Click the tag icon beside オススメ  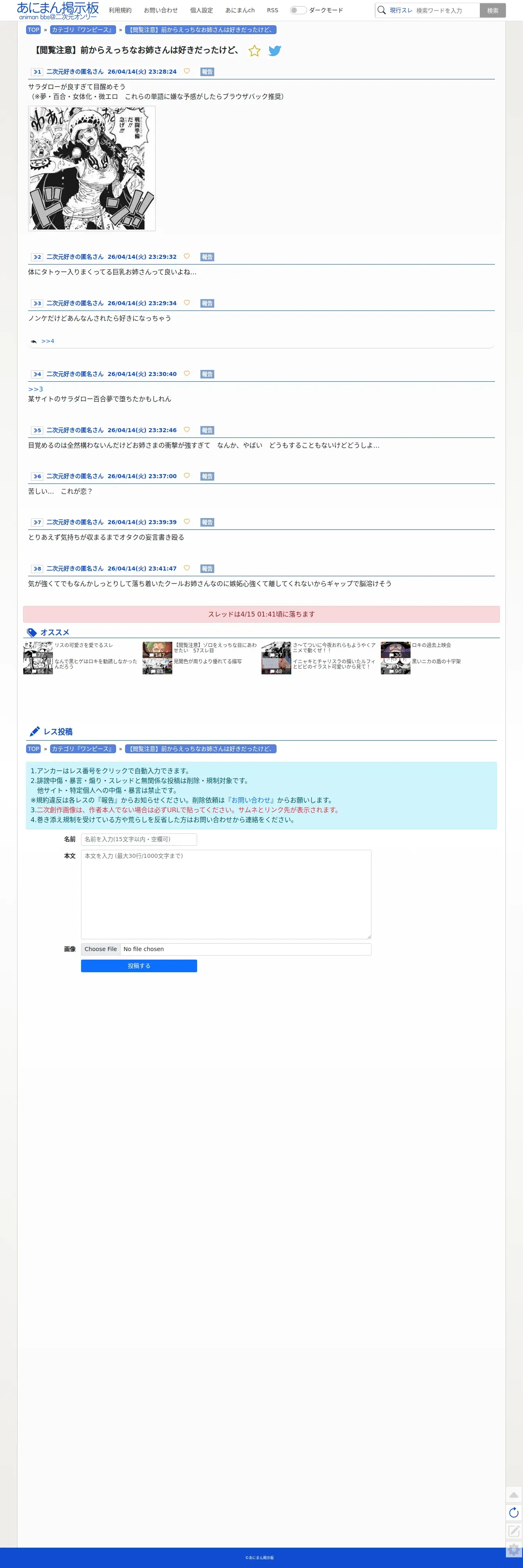[32, 632]
